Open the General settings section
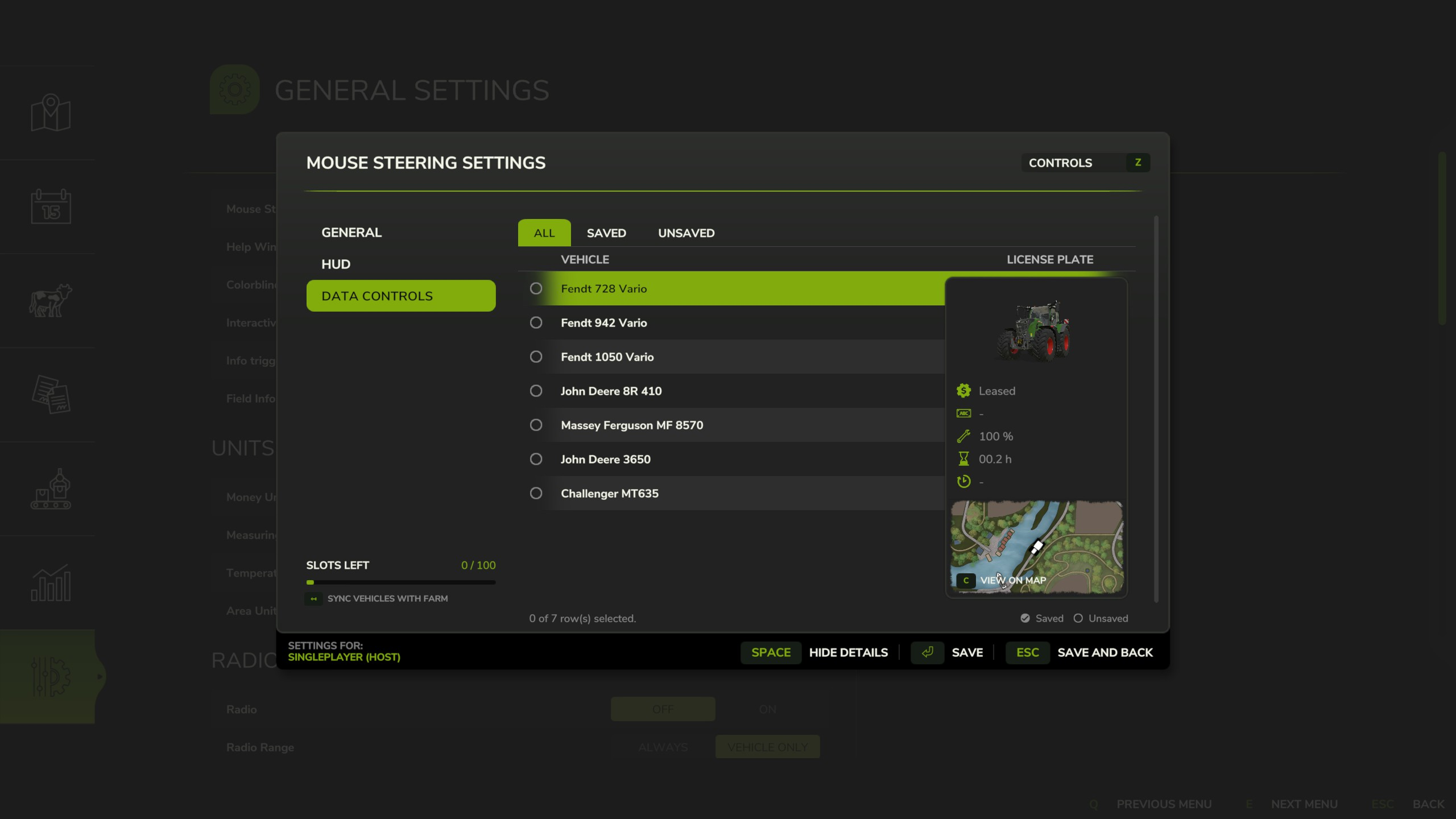The height and width of the screenshot is (819, 1456). [351, 233]
